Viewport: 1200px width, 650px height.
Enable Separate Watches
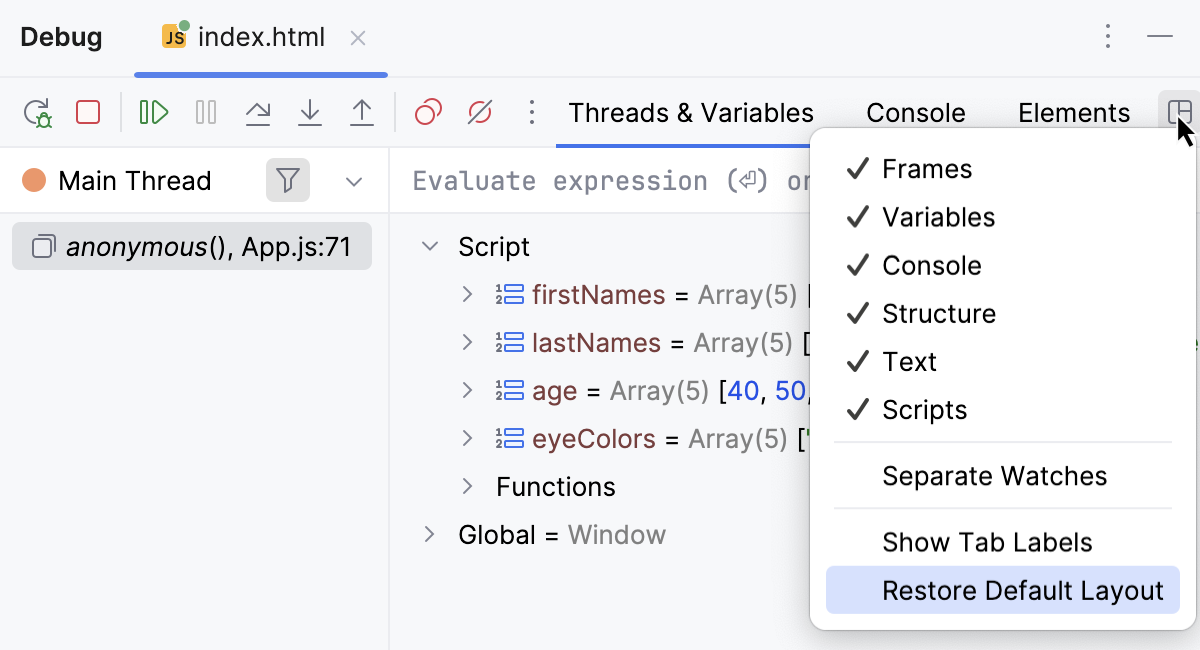point(994,476)
